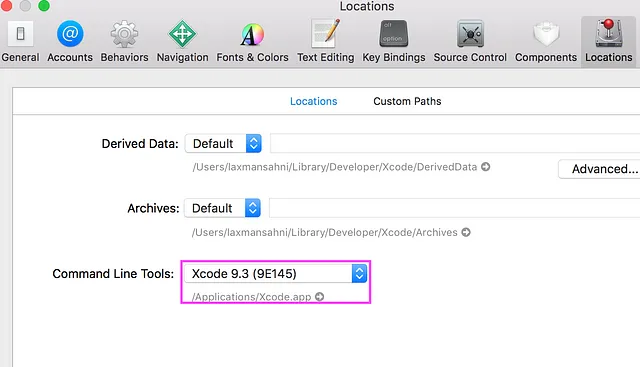Viewport: 640px width, 367px height.
Task: Open the Source Control preferences pane
Action: (x=470, y=42)
